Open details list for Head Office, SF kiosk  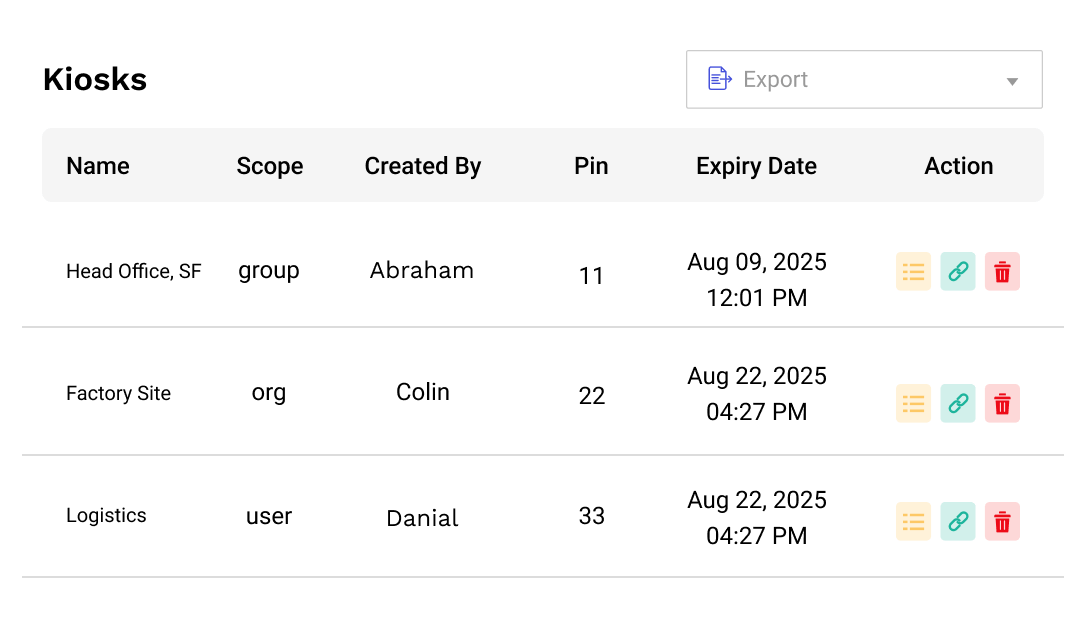913,272
